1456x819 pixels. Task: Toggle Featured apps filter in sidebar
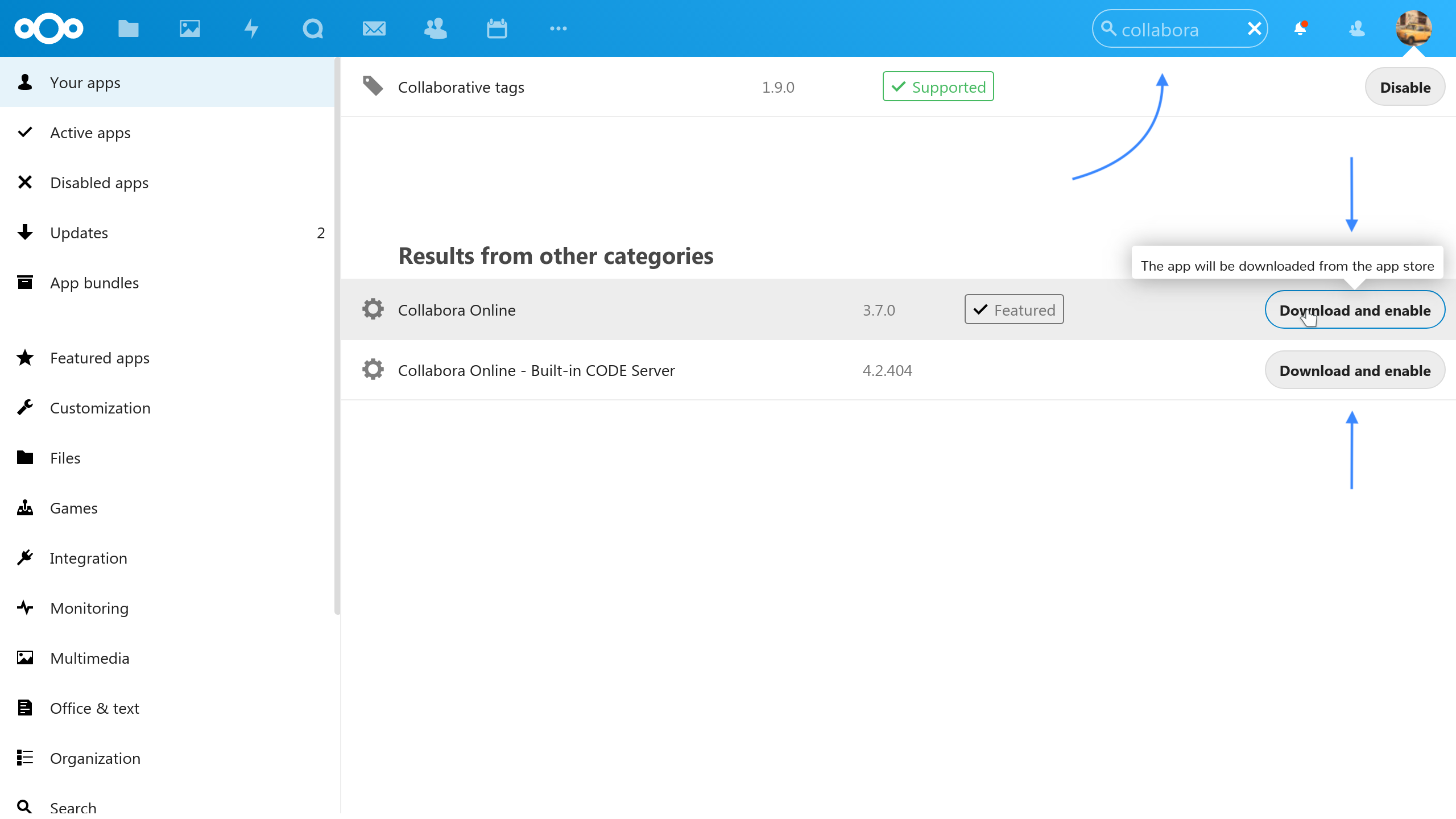100,357
